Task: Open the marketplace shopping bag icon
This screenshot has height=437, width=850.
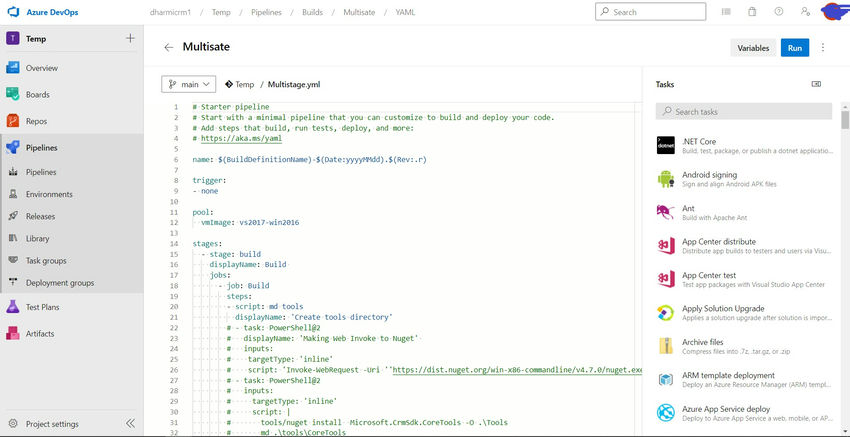Action: (x=752, y=12)
